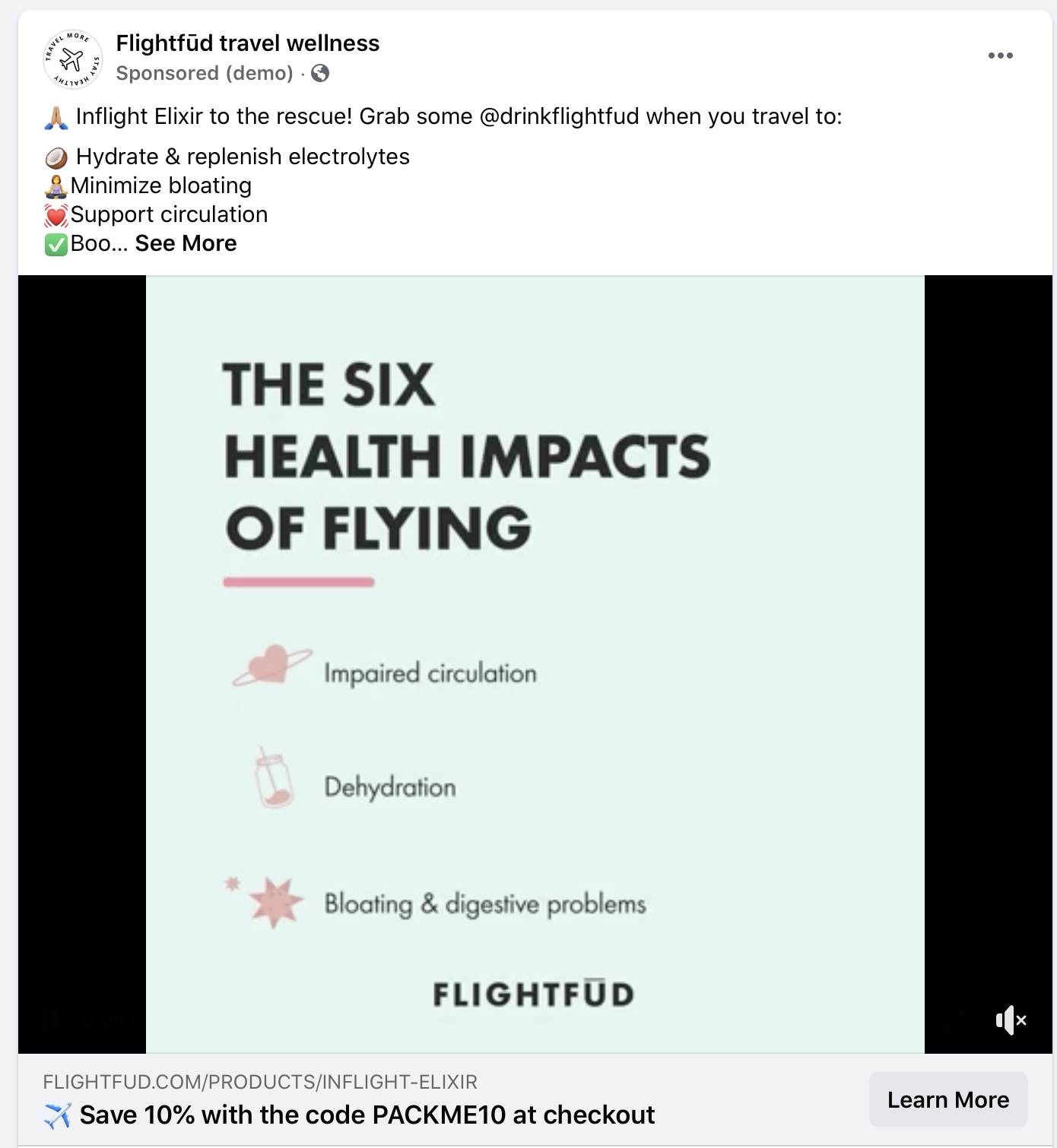Open the @drinkflightfud mention in the post
The image size is (1057, 1148).
tap(559, 116)
